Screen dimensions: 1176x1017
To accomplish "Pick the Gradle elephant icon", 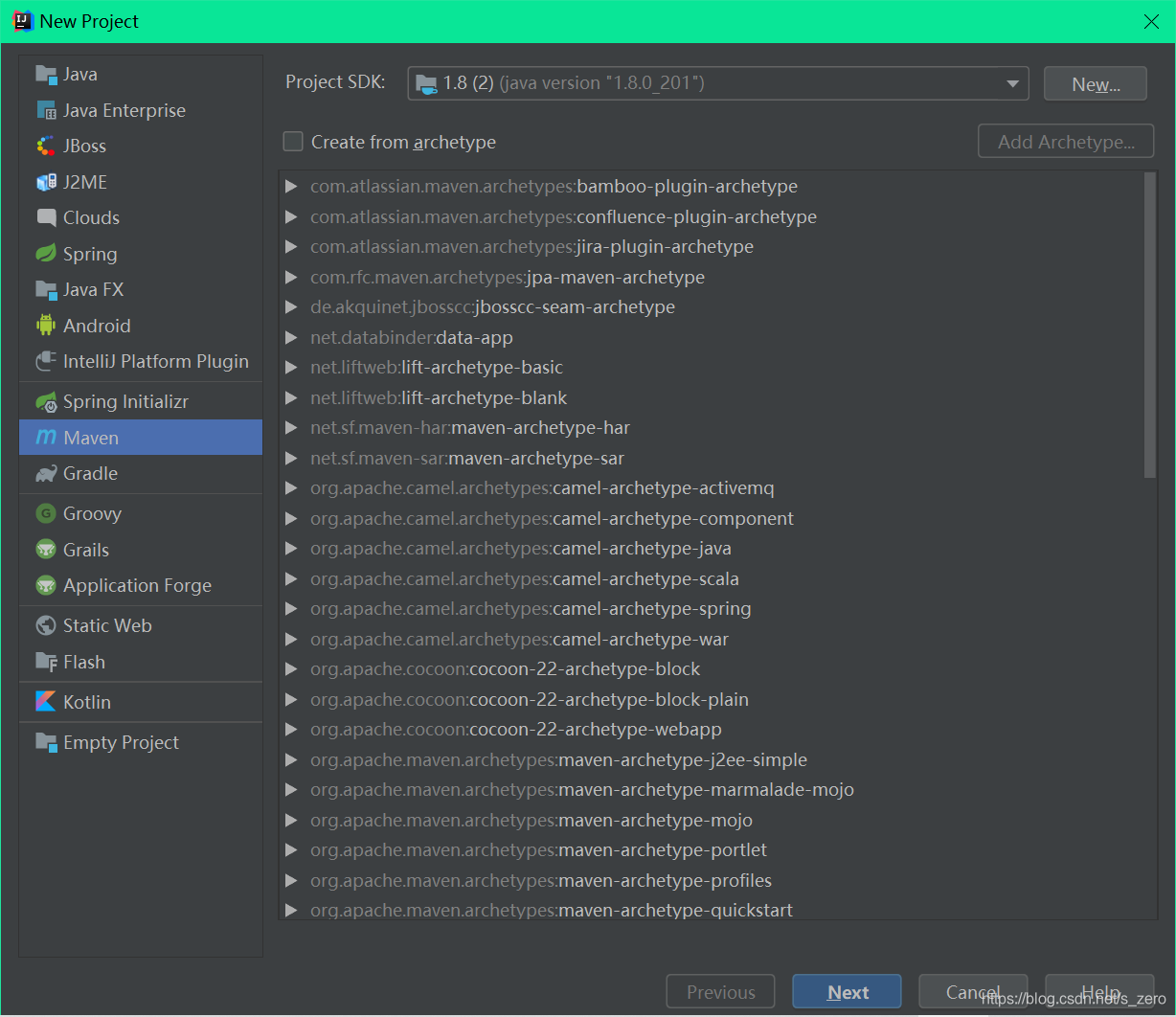I will pos(46,474).
